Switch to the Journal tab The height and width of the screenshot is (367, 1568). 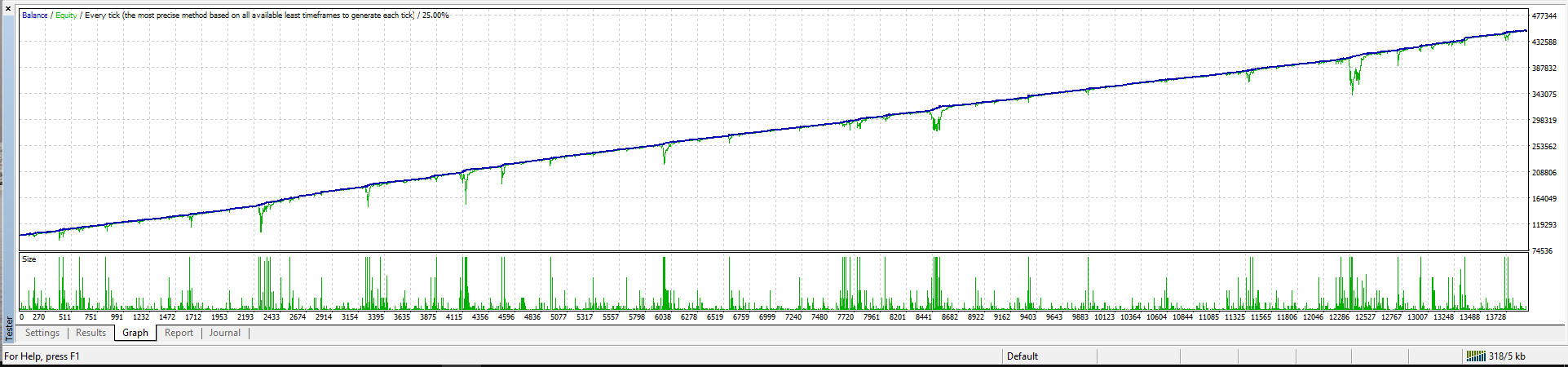click(x=225, y=333)
